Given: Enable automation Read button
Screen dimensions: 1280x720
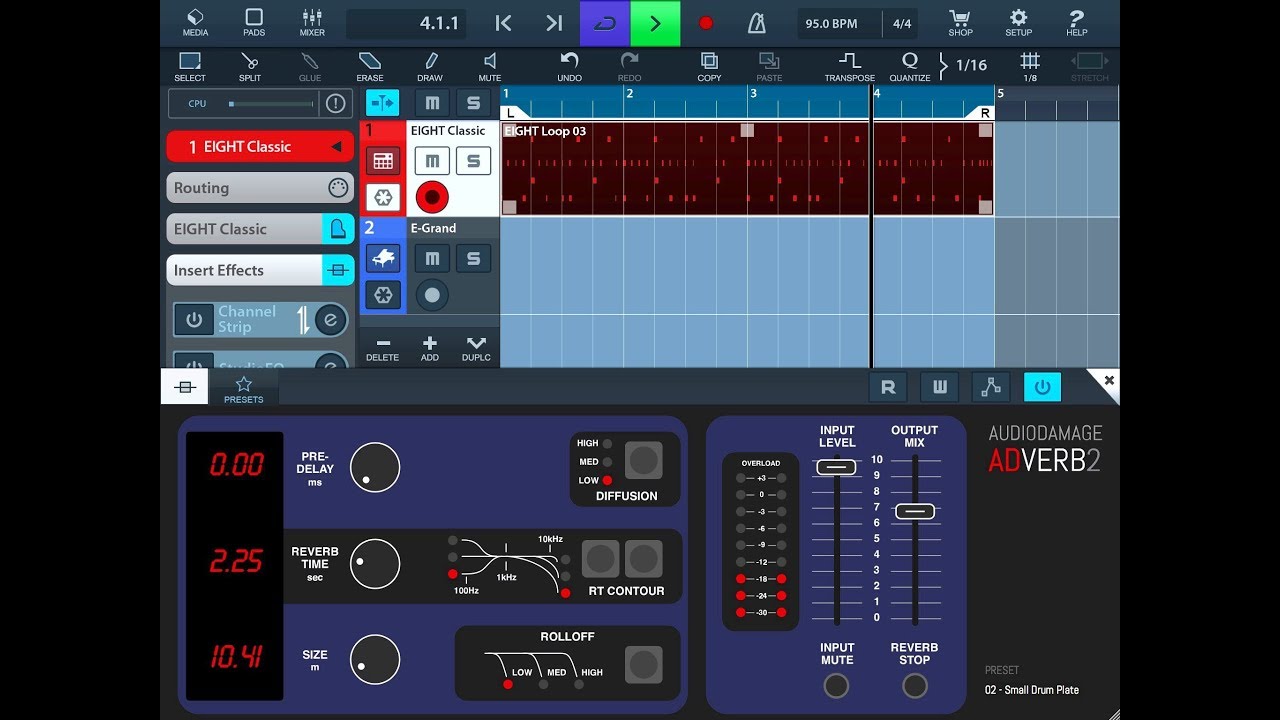Looking at the screenshot, I should click(x=888, y=387).
